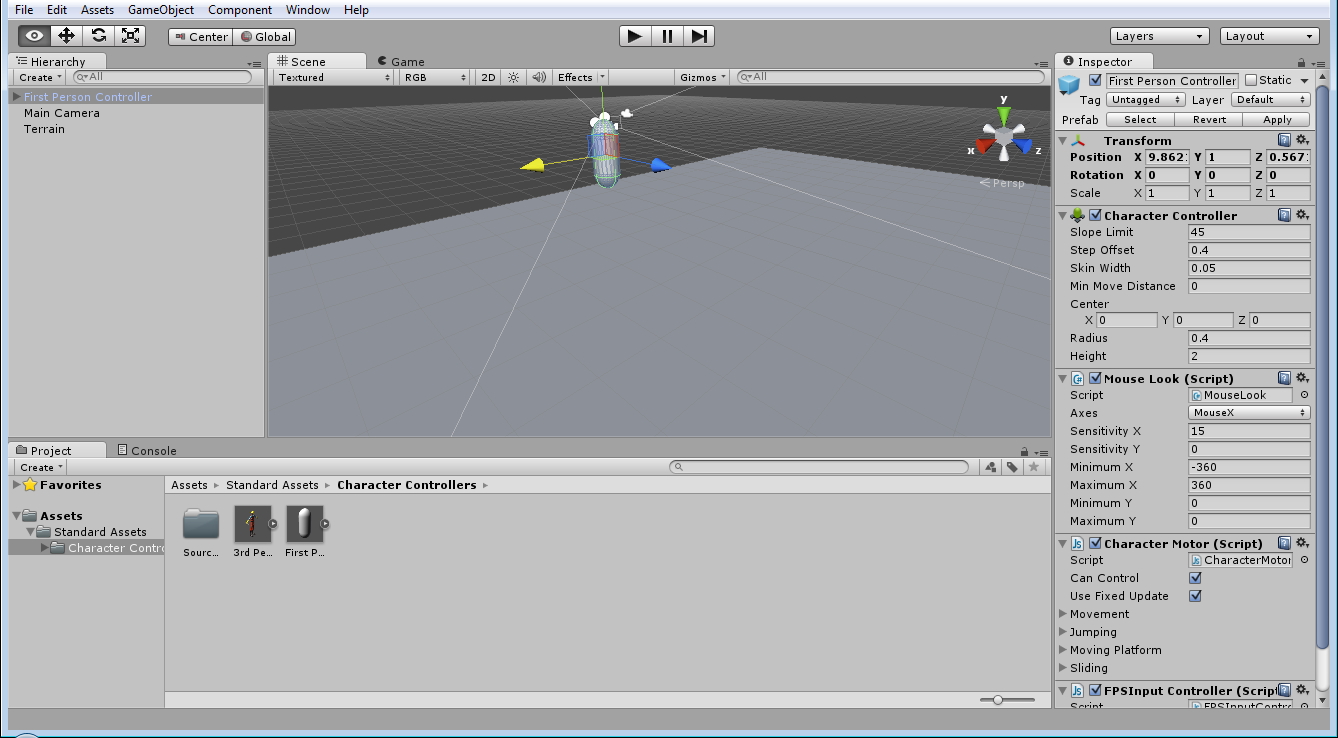1338x738 pixels.
Task: Uncheck Can Control in Character Motor
Action: (x=1195, y=578)
